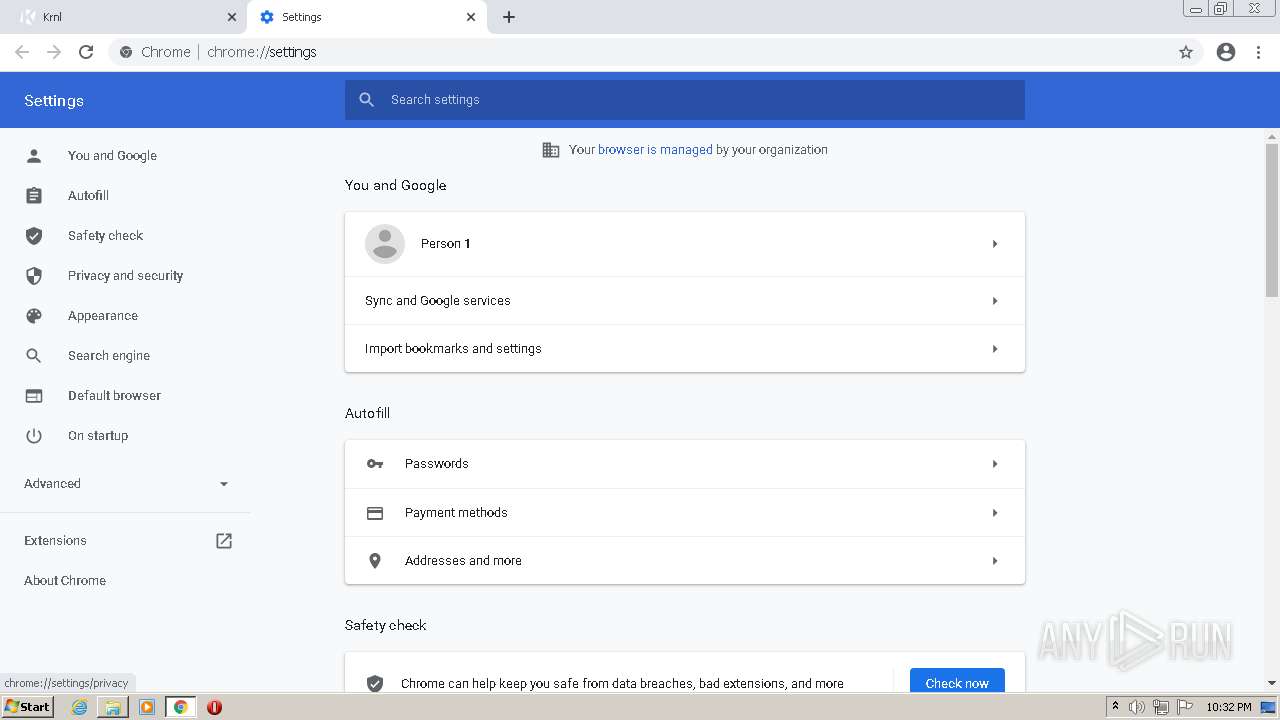Expand the Passwords row arrow
Viewport: 1280px width, 720px height.
(995, 464)
